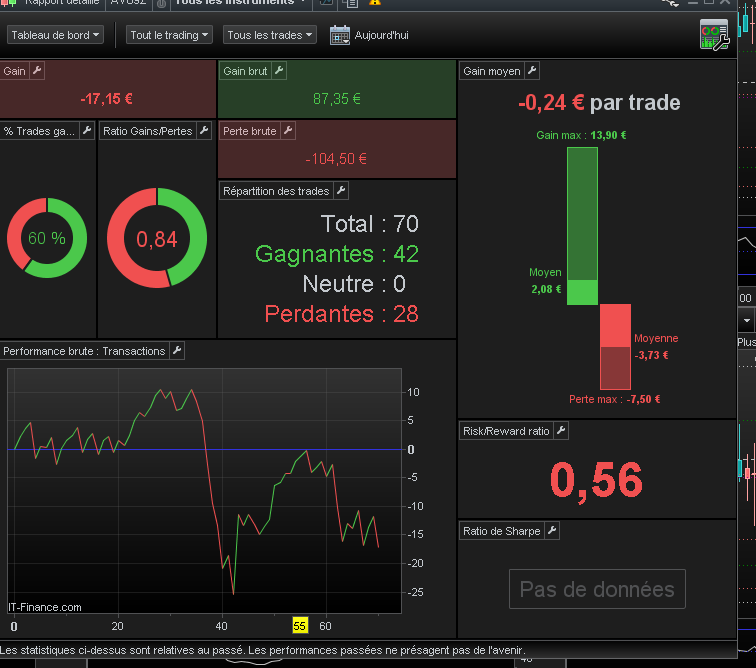Open the Tableau de bord dropdown
The image size is (756, 668).
[55, 35]
